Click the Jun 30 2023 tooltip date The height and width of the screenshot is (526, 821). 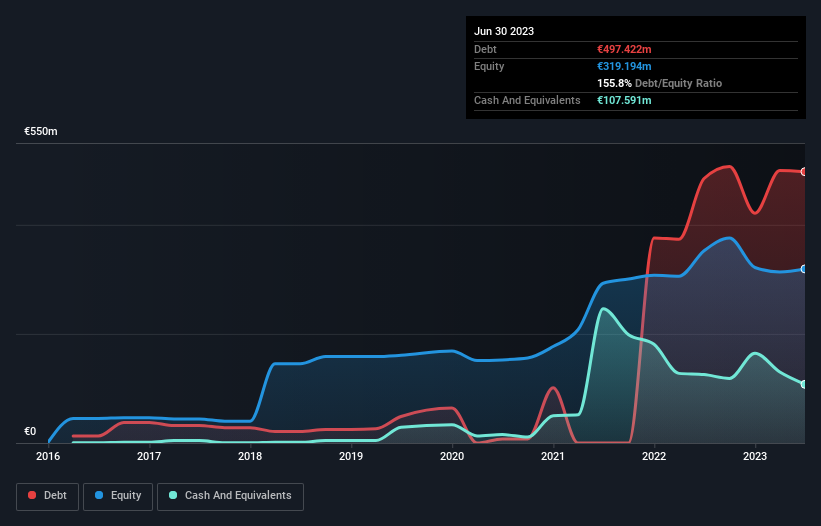[x=504, y=31]
